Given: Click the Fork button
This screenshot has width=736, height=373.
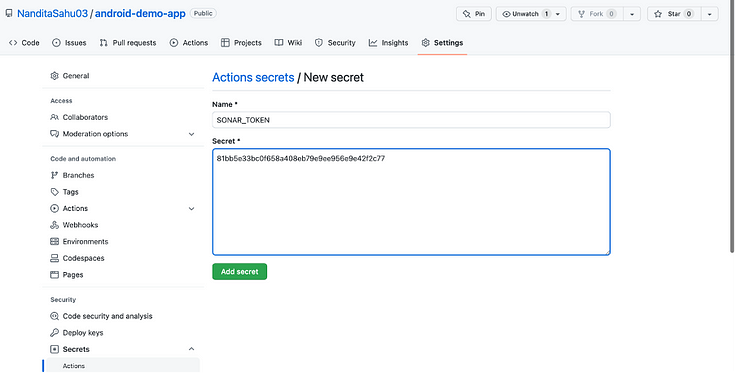Looking at the screenshot, I should [597, 14].
